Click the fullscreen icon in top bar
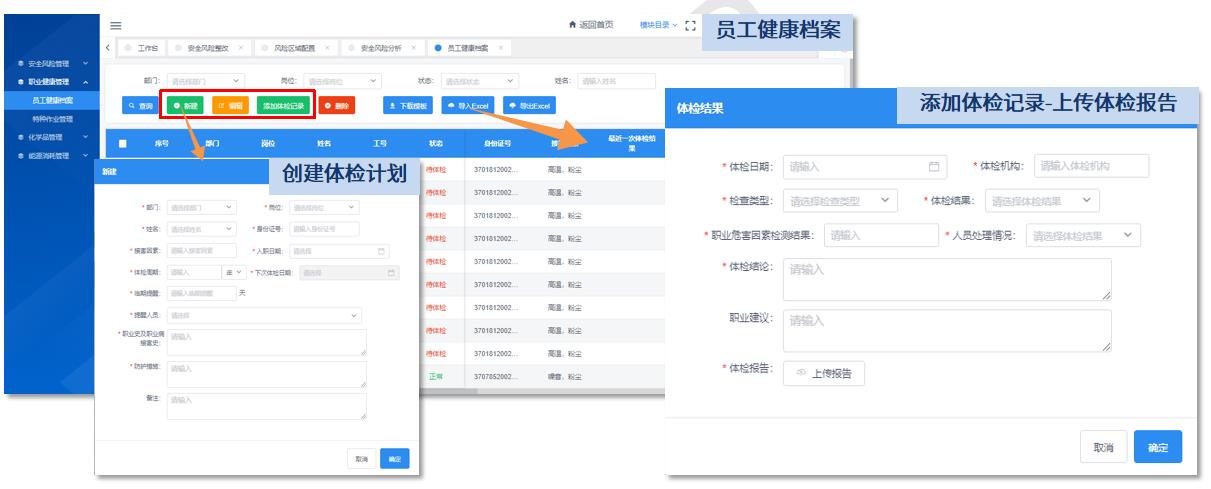This screenshot has height=489, width=1211. tap(689, 25)
